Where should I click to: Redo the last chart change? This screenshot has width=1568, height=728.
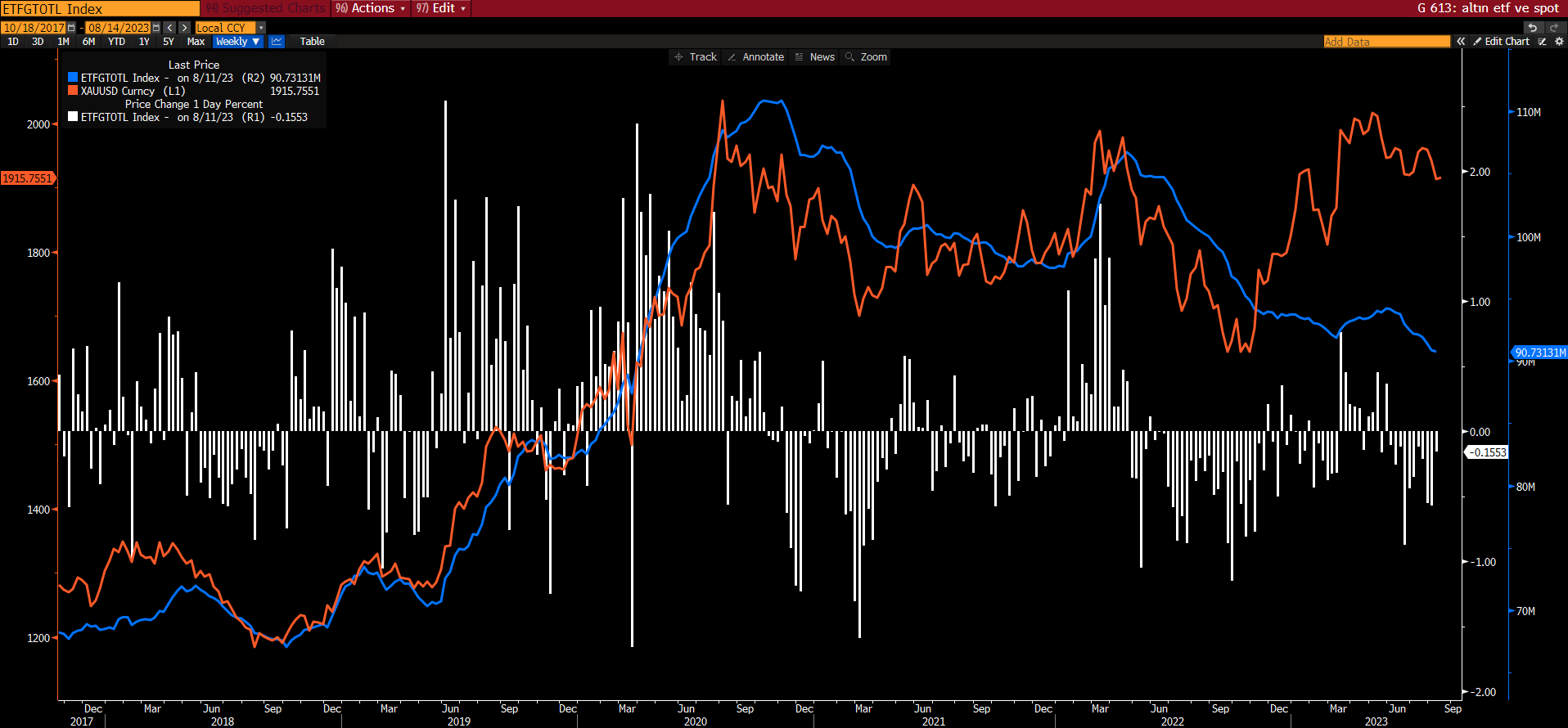coord(1554,28)
